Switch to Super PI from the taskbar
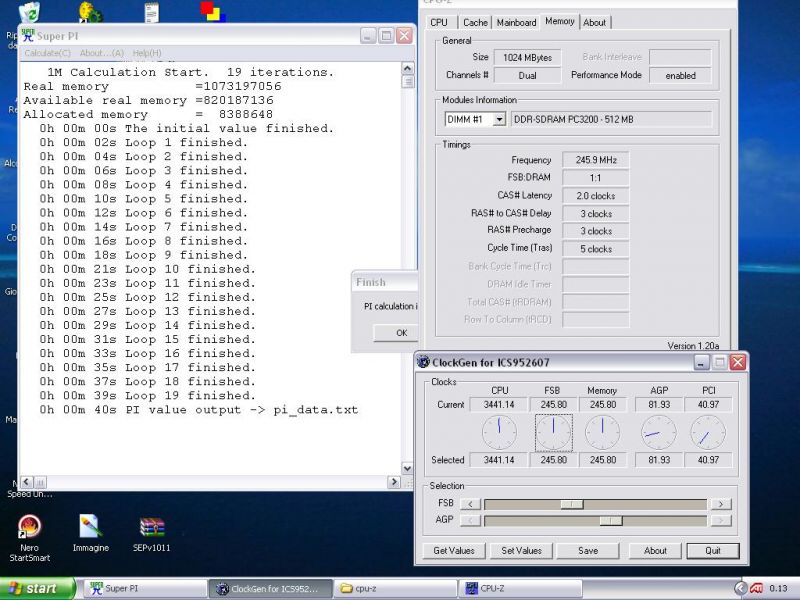 144,588
